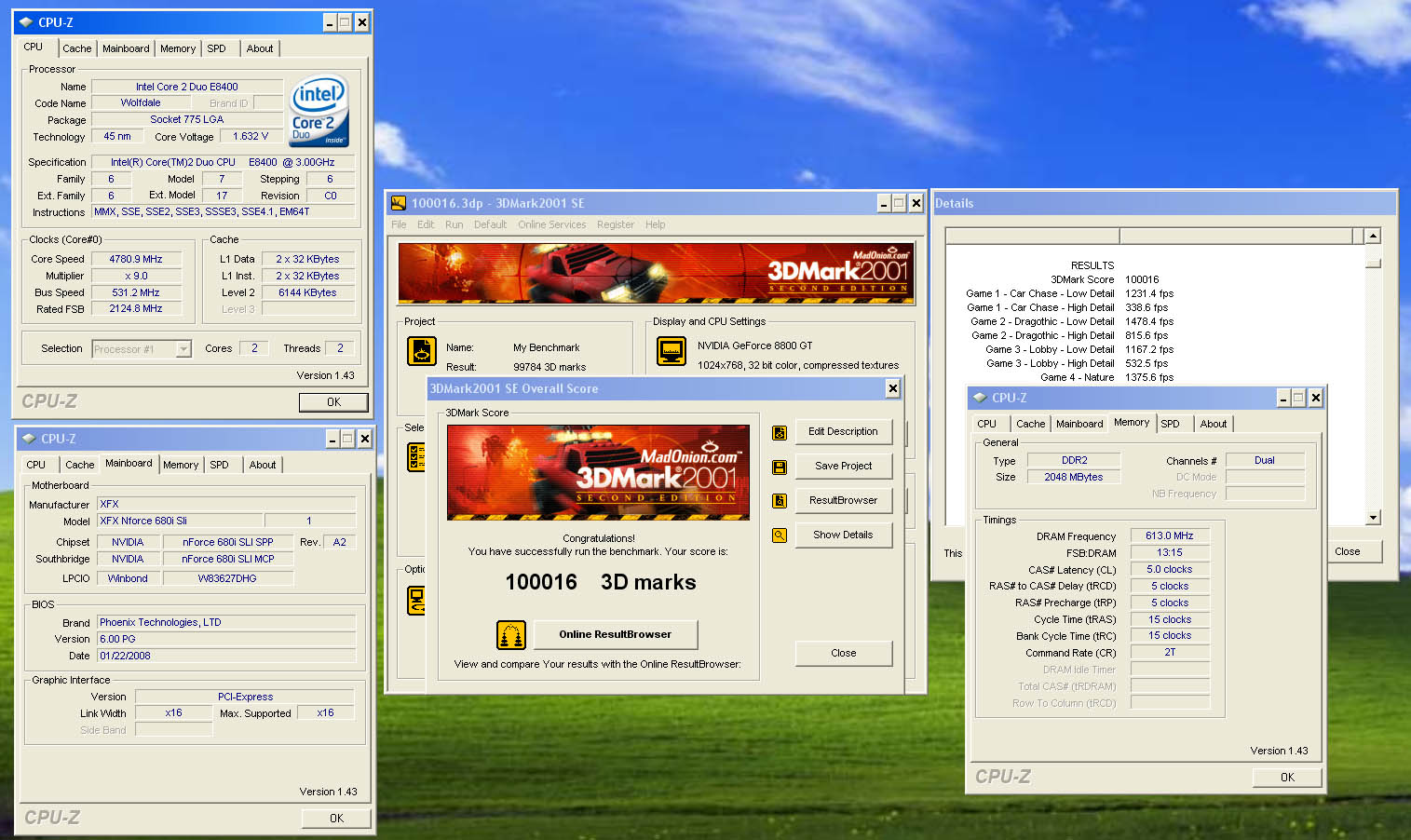Switch to CPU tab in the Mainboard CPU-Z window
This screenshot has width=1411, height=840.
(x=36, y=465)
